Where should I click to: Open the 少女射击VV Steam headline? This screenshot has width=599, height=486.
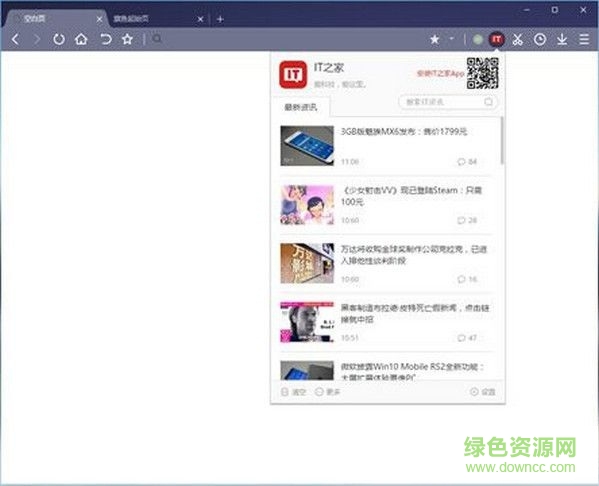pyautogui.click(x=411, y=196)
